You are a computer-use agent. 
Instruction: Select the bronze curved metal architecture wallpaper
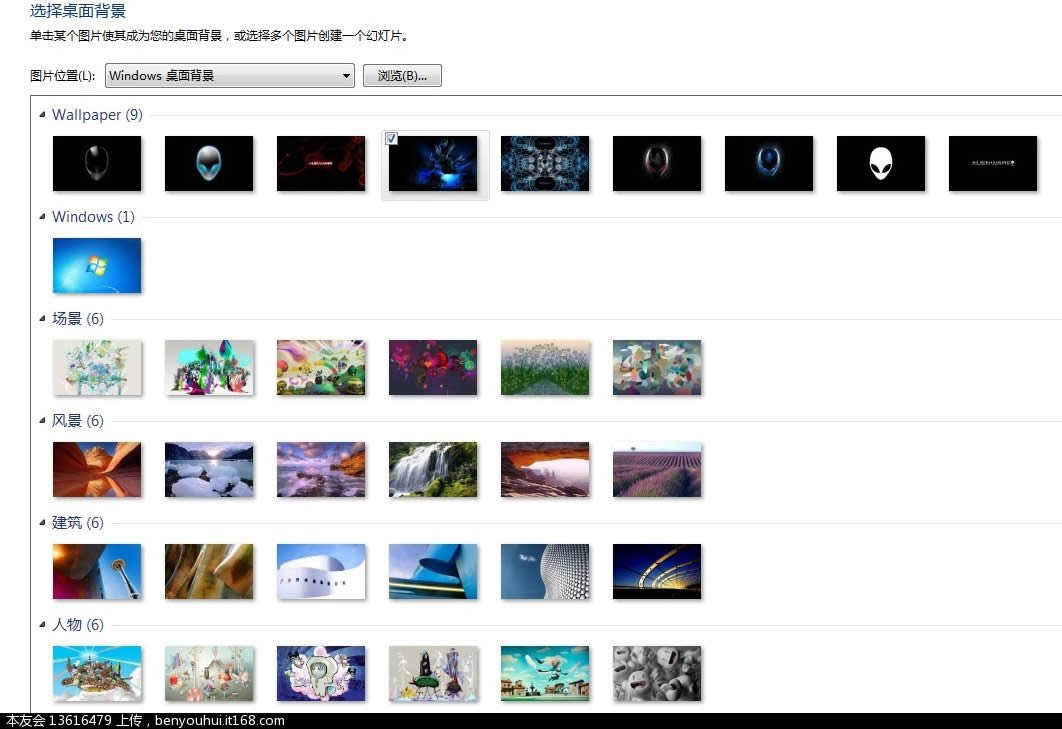tap(209, 572)
